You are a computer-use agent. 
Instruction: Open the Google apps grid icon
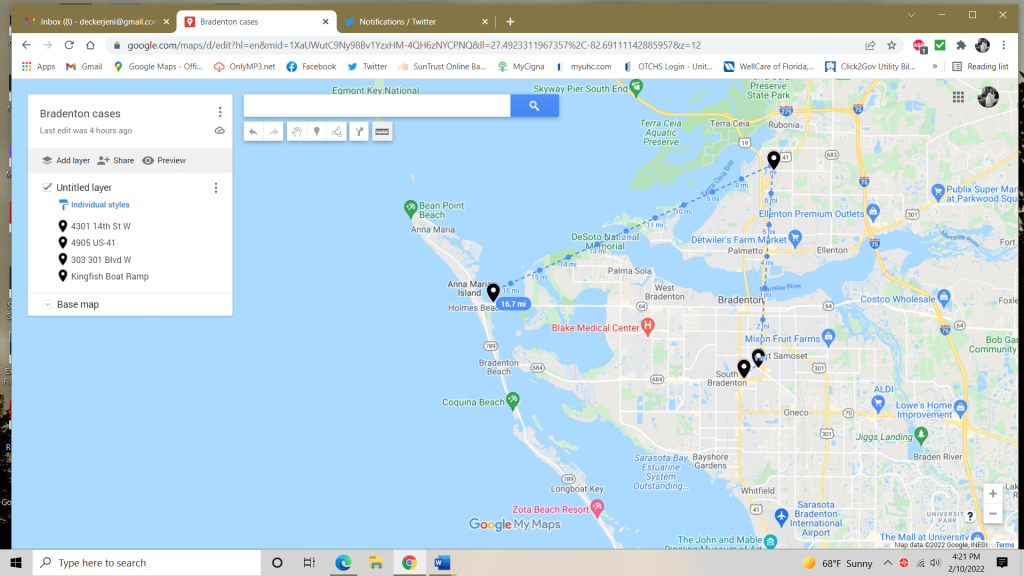(x=958, y=97)
